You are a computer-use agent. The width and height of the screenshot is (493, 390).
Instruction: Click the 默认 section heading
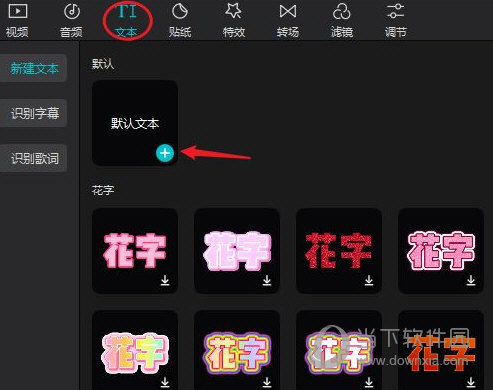(103, 64)
